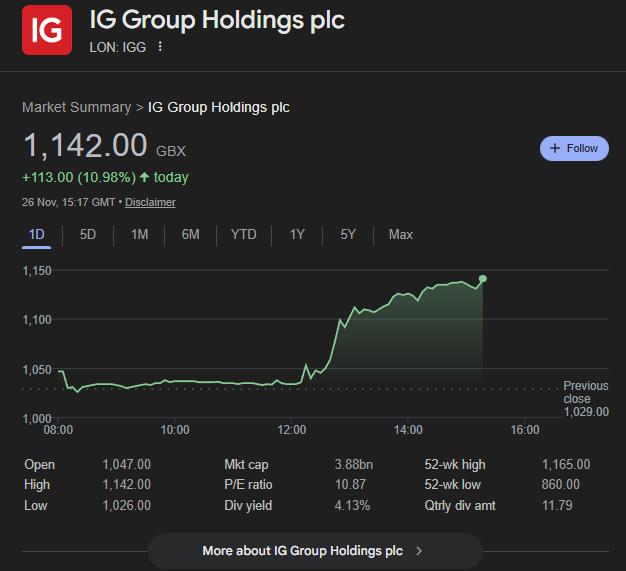Select the YTD range tab
The height and width of the screenshot is (571, 626).
(243, 235)
